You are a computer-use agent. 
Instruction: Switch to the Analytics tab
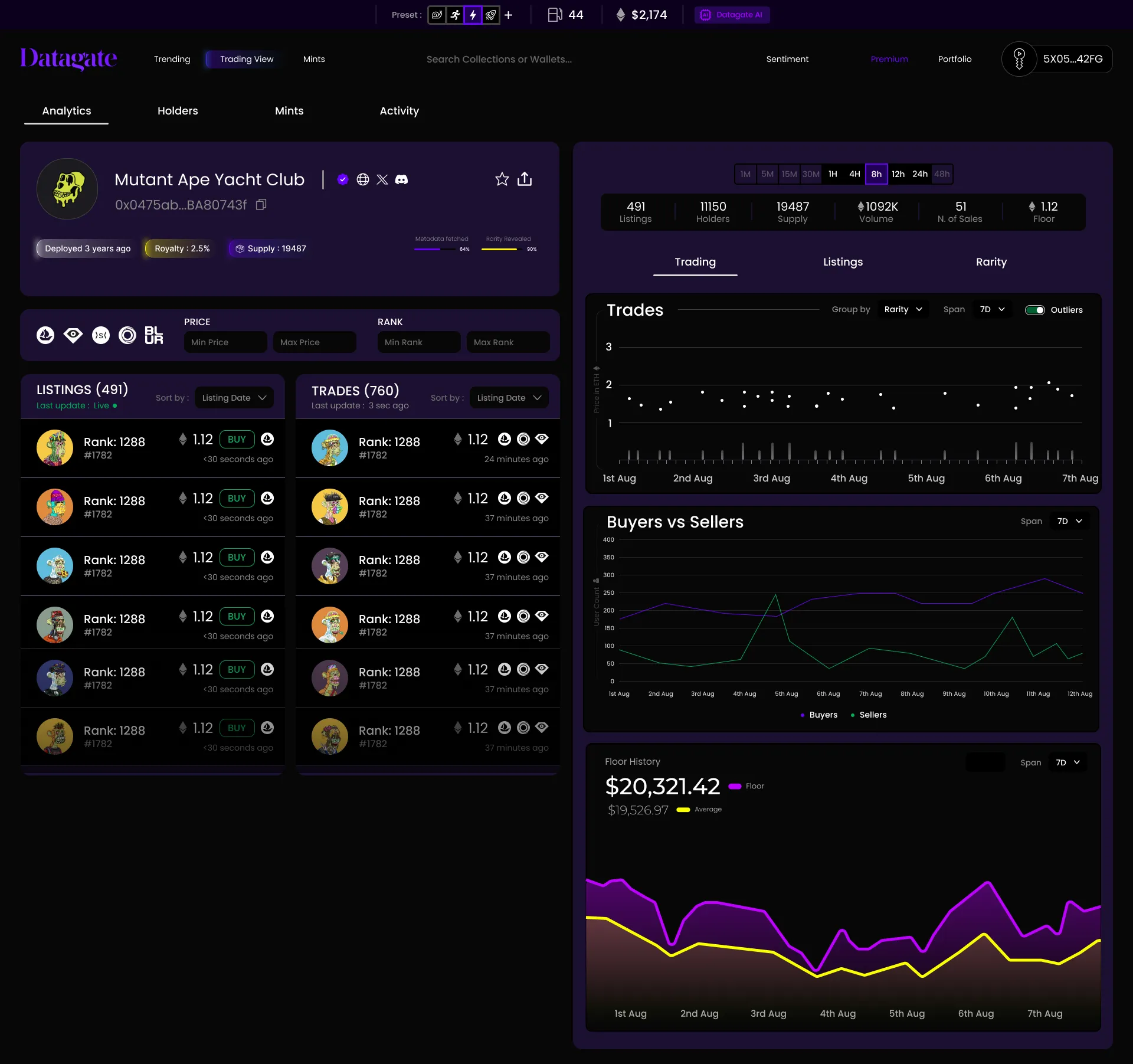(x=67, y=111)
